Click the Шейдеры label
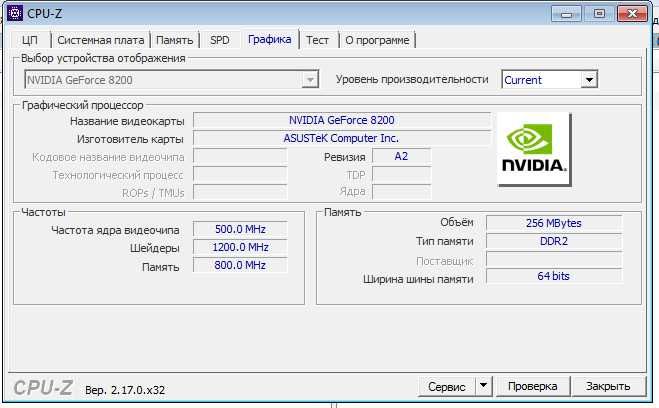This screenshot has height=408, width=659. coord(155,248)
